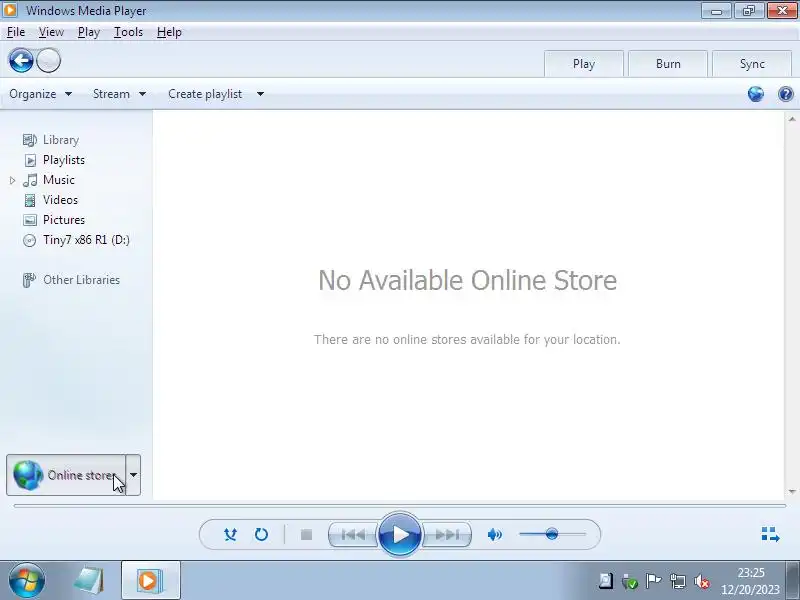Click the disc icon for Tiny7 x86 R1
Screen dimensions: 800x600
coord(30,240)
